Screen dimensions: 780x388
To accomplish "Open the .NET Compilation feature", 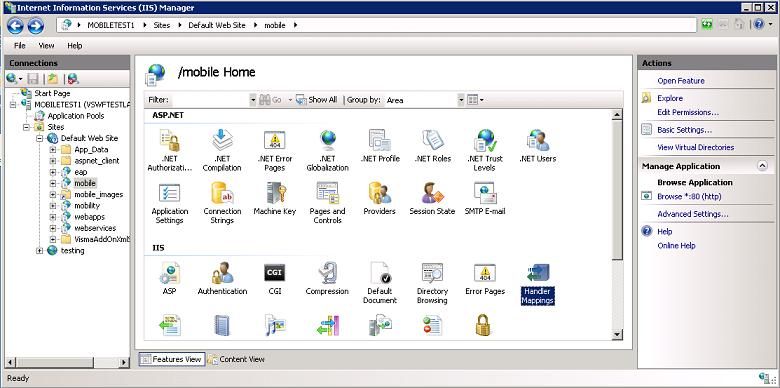I will [222, 150].
